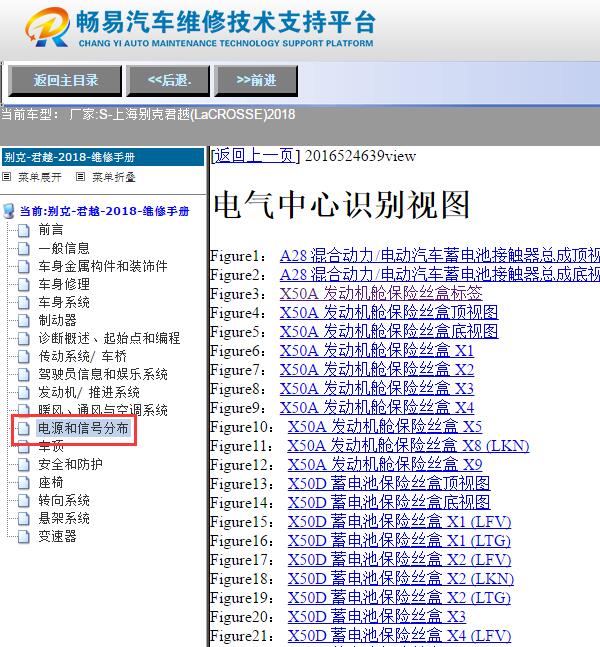Screen dimensions: 600x647
Task: Click page icon next to 发动机/推进系统
Action: [x=24, y=392]
